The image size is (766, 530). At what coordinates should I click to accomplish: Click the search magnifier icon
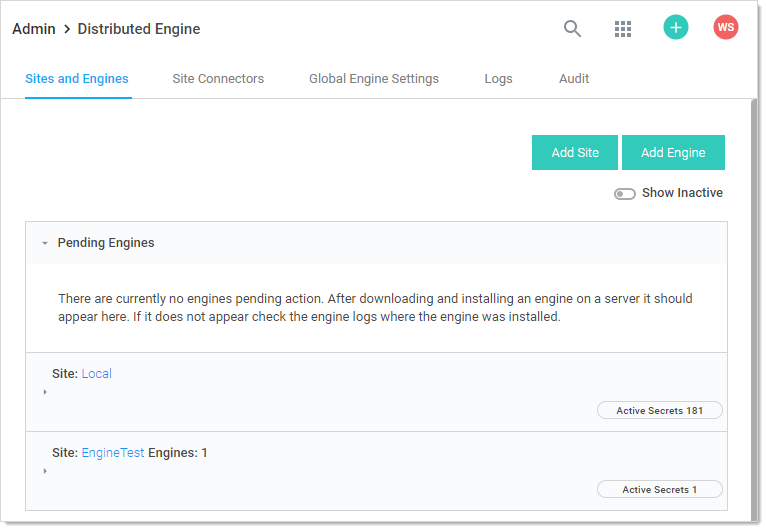click(x=572, y=29)
